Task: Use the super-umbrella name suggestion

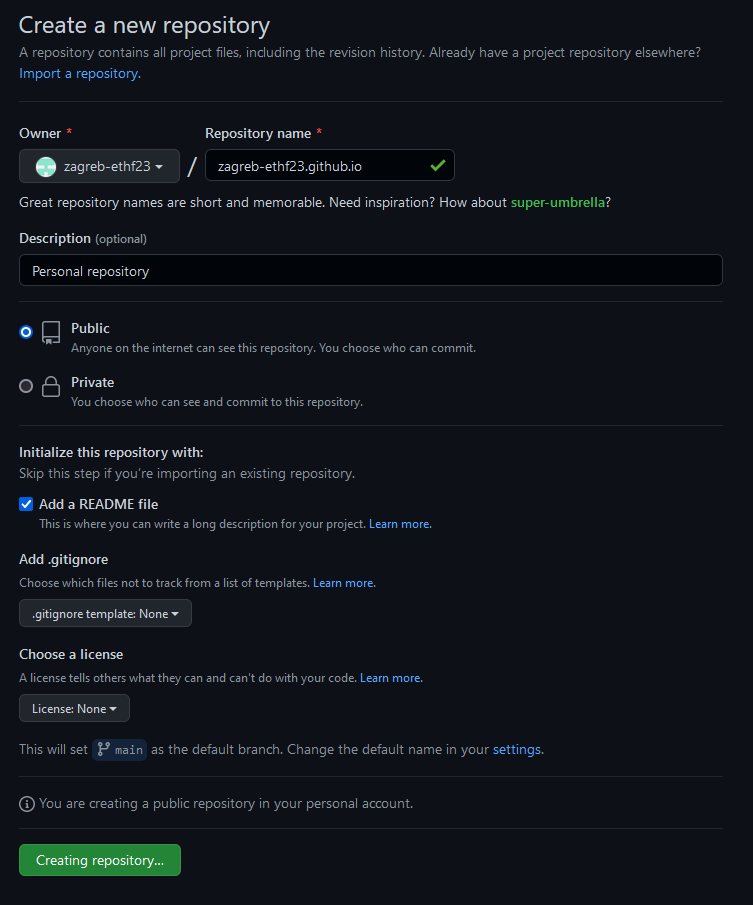Action: (557, 202)
